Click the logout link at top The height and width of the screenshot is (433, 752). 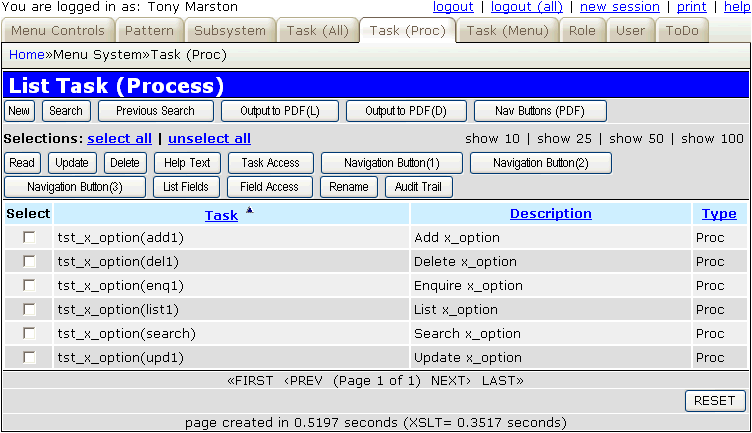point(453,7)
